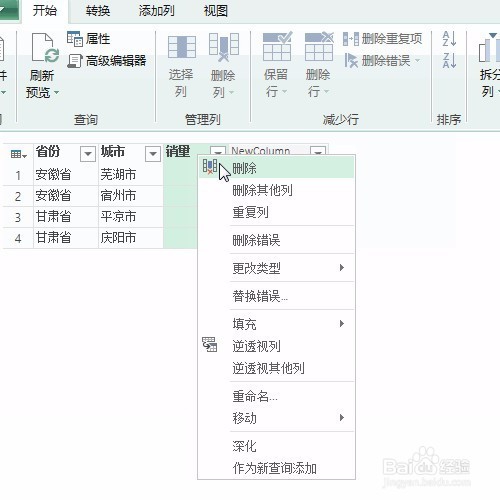Image resolution: width=500 pixels, height=500 pixels.
Task: Expand the 删除行 dropdown arrow
Action: (x=326, y=91)
